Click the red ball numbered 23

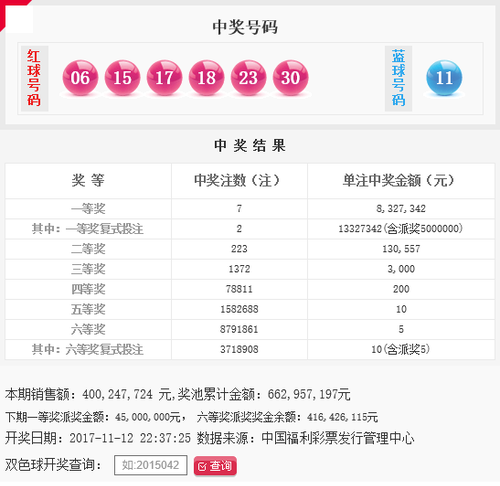point(248,78)
